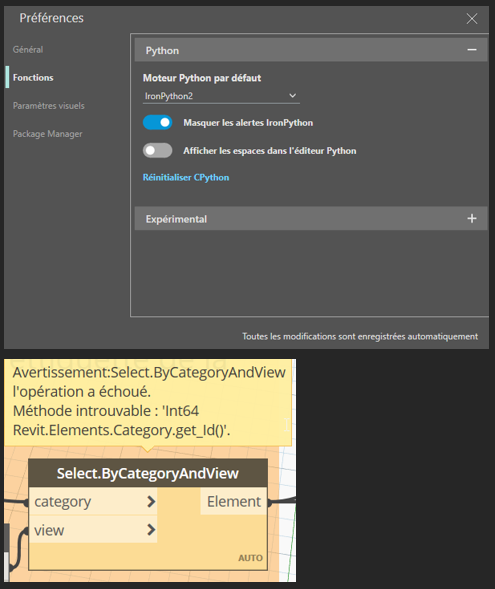Switch to the Général tab
Viewport: 495px width, 589px height.
[28, 49]
